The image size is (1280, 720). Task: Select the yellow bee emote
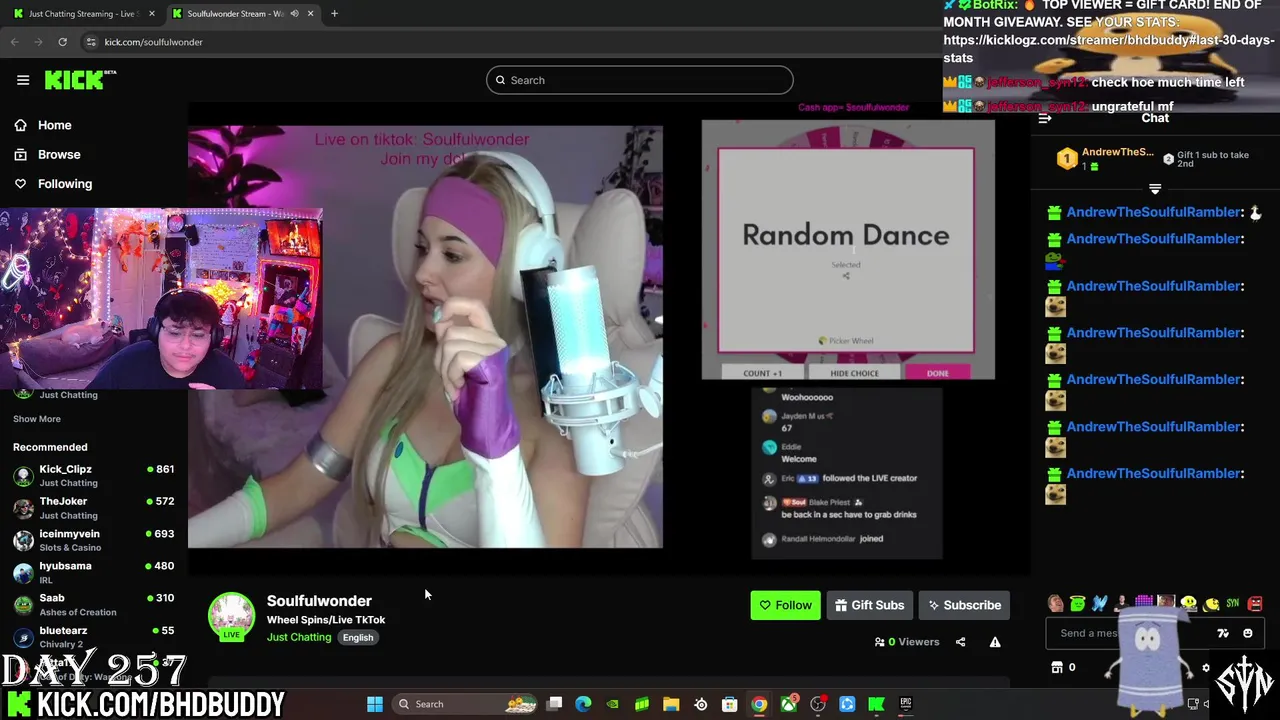click(x=1211, y=604)
